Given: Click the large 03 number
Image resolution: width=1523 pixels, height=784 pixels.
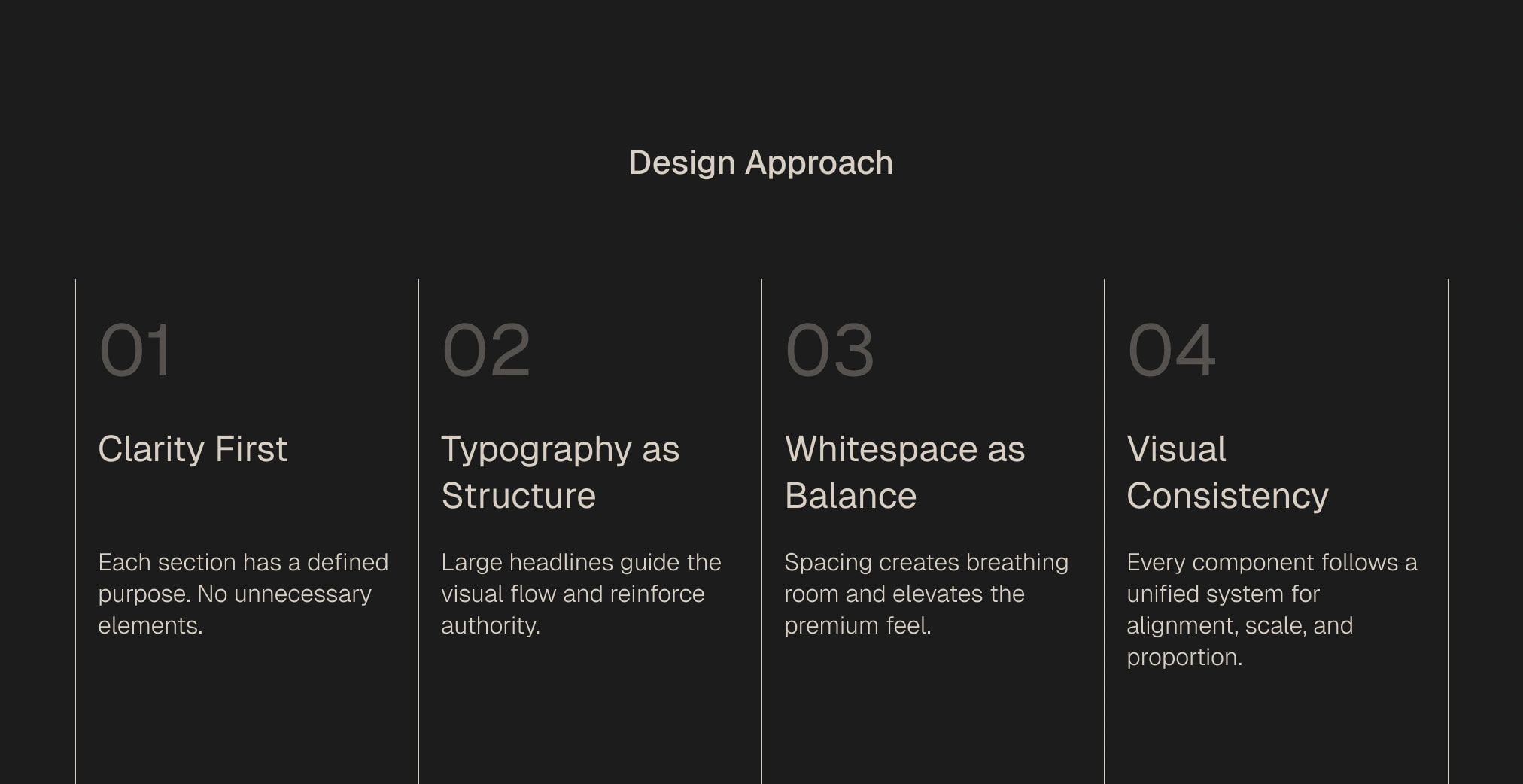Looking at the screenshot, I should (829, 351).
